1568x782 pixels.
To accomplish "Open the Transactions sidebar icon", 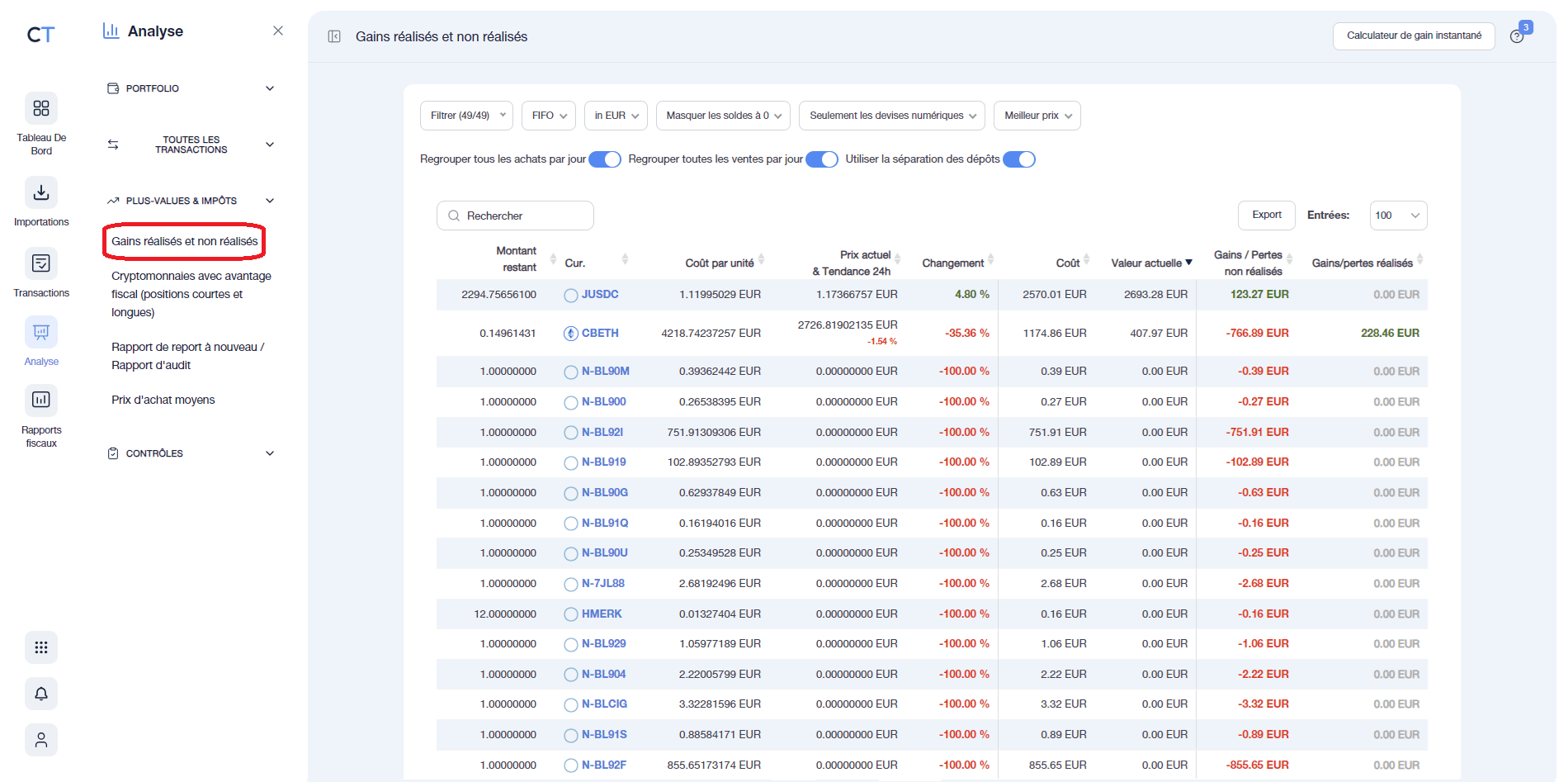I will [40, 263].
